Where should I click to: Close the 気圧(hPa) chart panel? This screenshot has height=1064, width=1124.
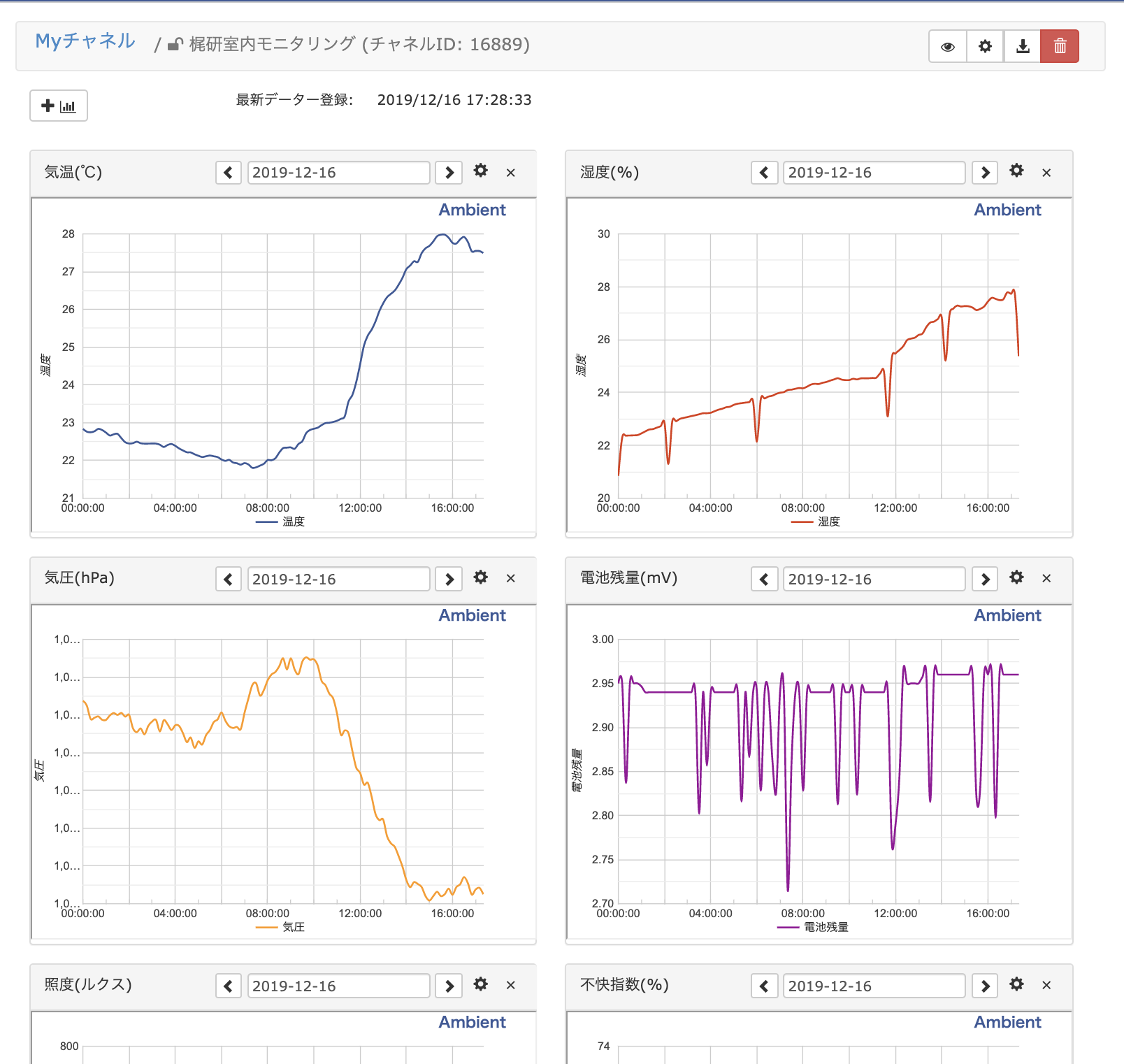point(511,578)
